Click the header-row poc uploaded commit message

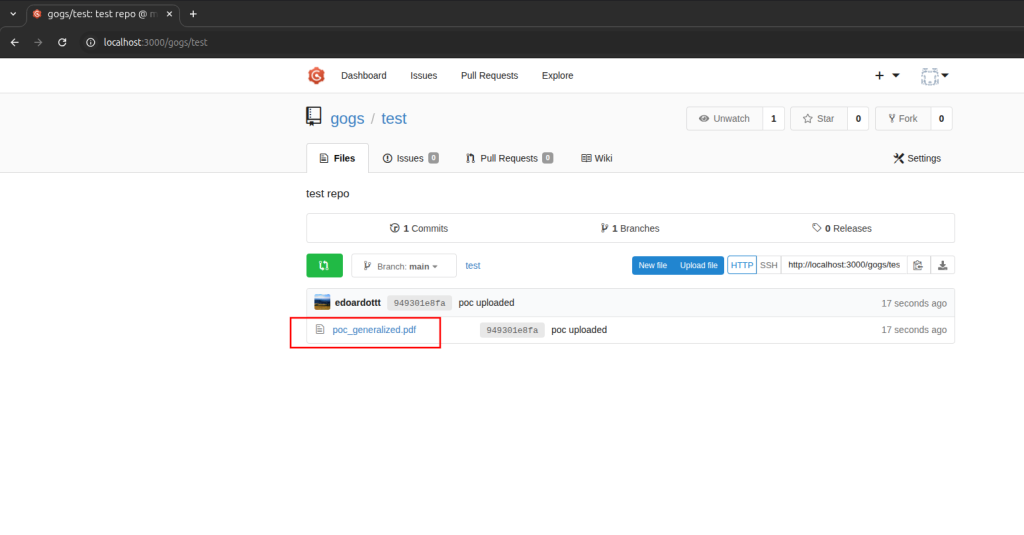487,302
